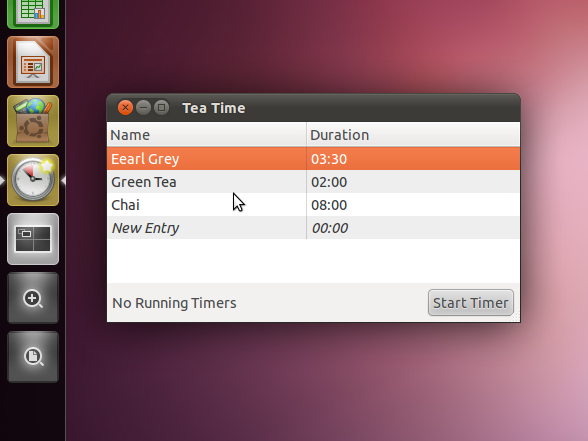Minimize the Tea Time window

coord(143,108)
